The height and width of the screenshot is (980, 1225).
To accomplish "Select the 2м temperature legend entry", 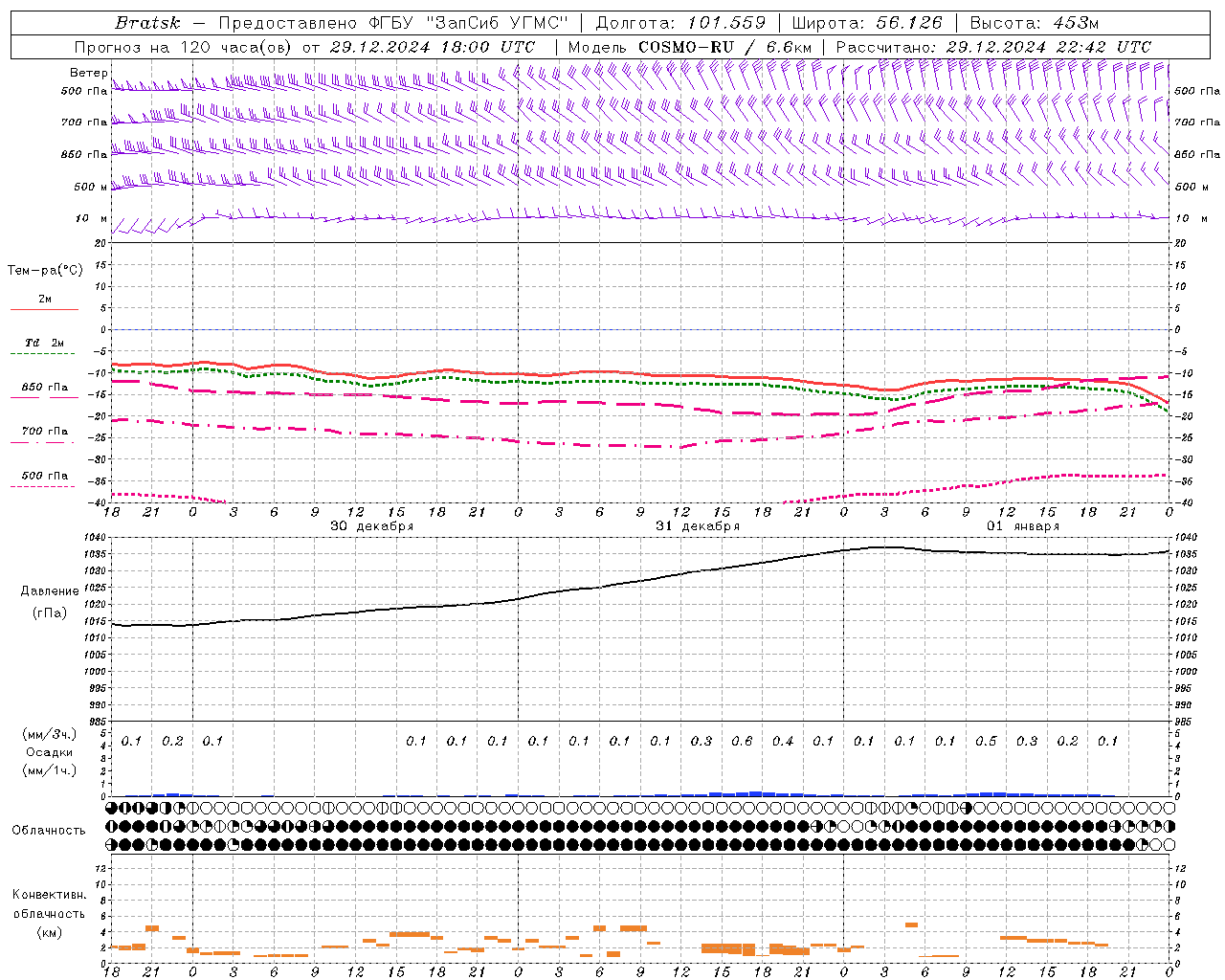I will pos(45,299).
